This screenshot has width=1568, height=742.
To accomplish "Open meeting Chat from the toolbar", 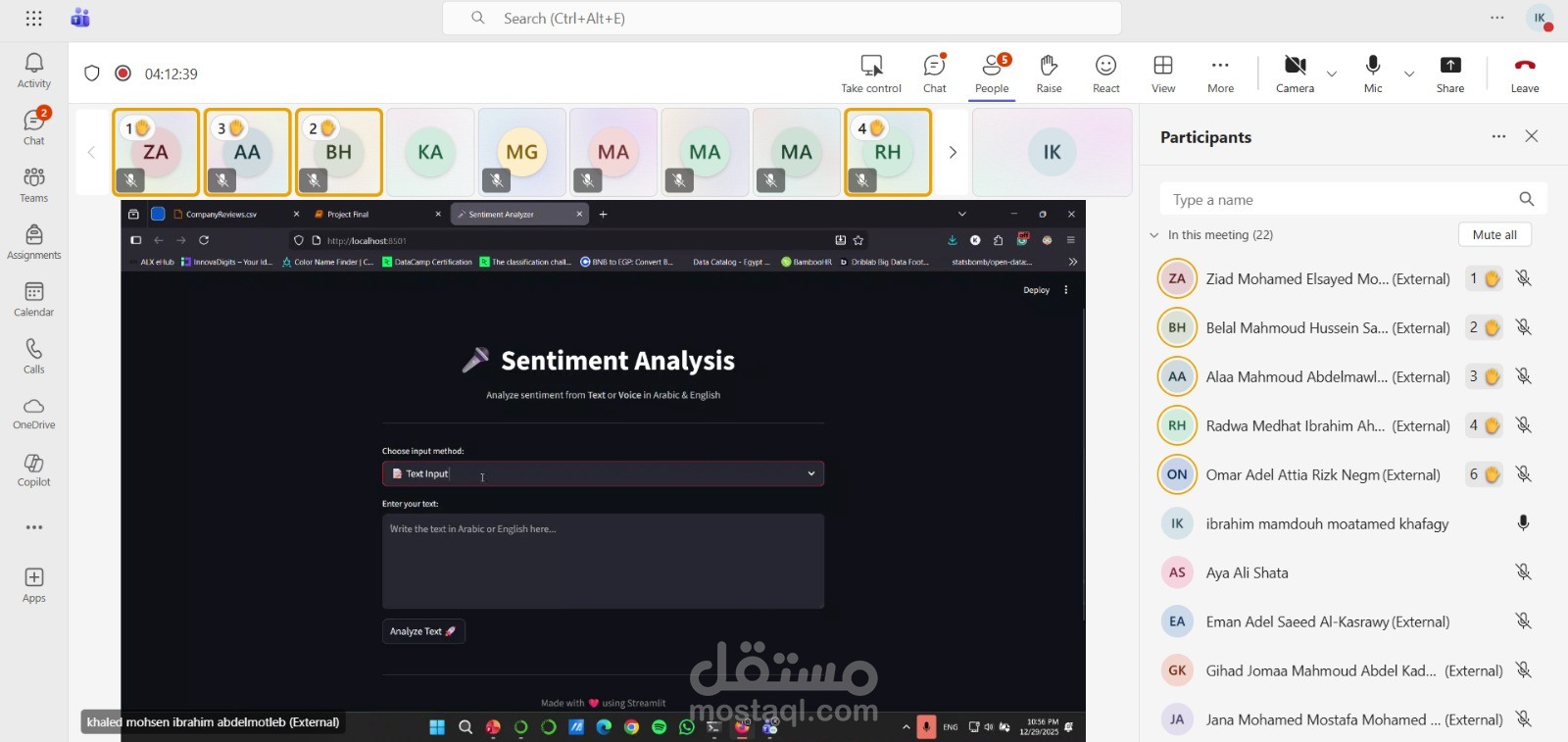I will (935, 74).
